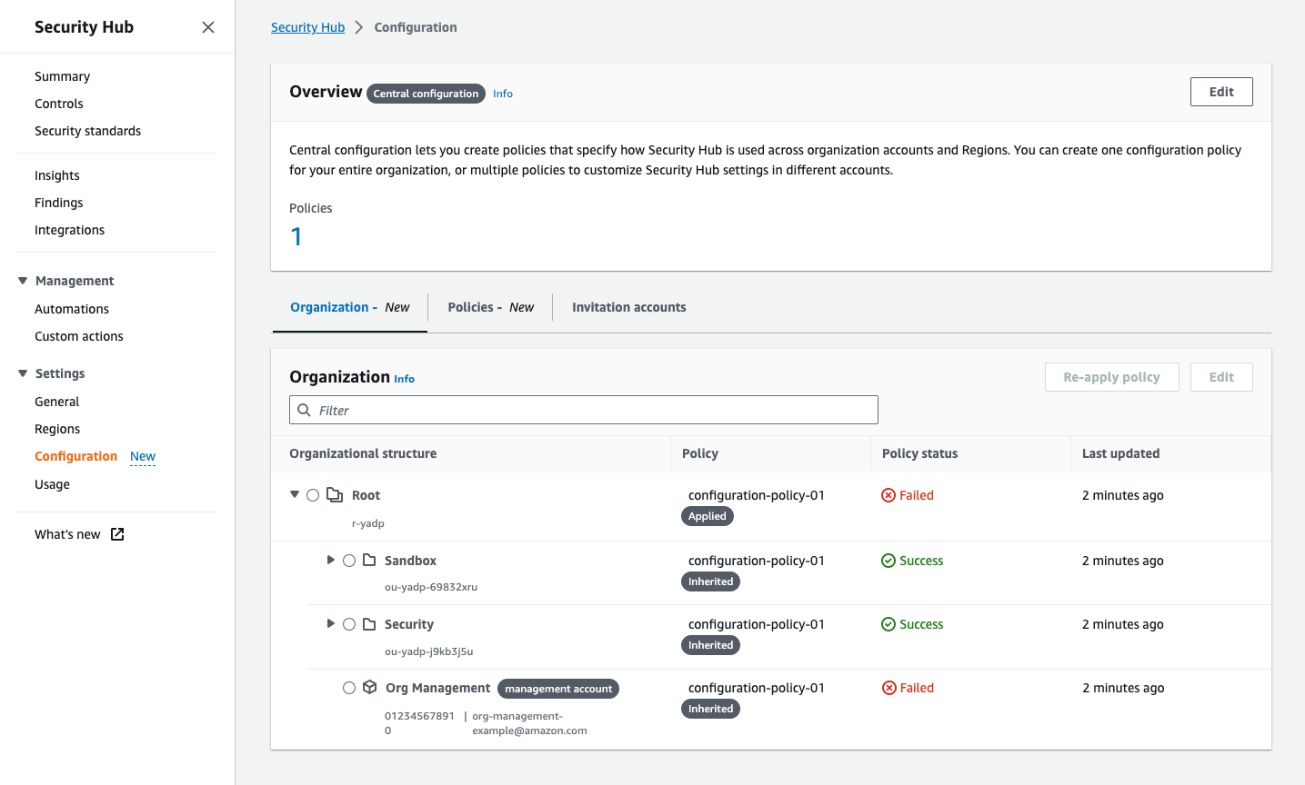Collapse the Management section in sidebar
The height and width of the screenshot is (785, 1305).
(22, 280)
